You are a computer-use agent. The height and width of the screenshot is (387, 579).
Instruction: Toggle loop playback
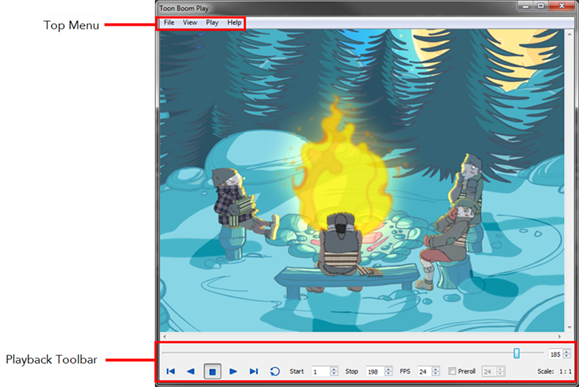click(275, 371)
